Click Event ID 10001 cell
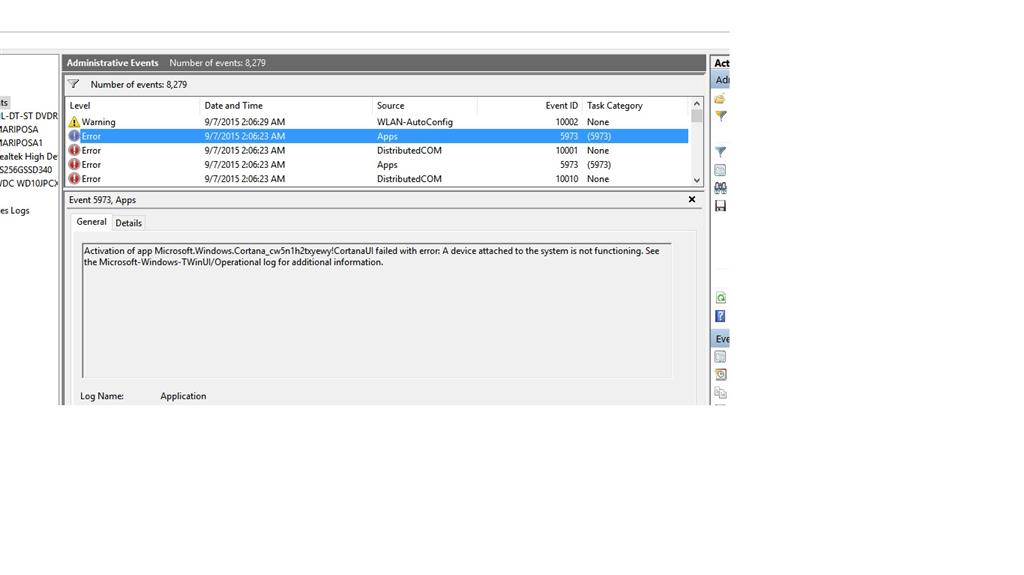Image resolution: width=1024 pixels, height=575 pixels. (x=566, y=150)
